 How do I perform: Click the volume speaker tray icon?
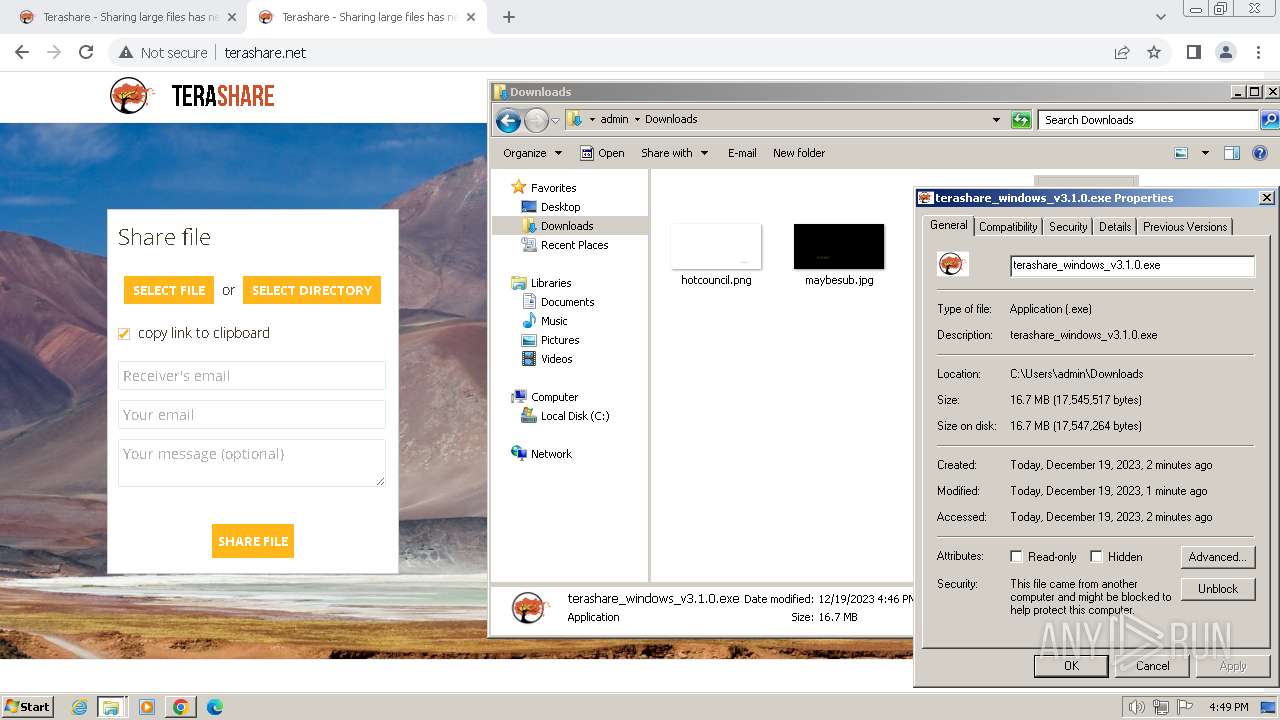click(x=1137, y=707)
